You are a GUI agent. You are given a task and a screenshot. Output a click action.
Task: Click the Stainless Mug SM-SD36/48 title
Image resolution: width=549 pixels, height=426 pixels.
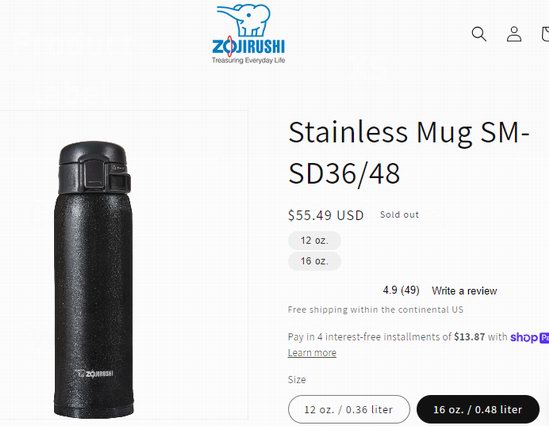click(409, 152)
